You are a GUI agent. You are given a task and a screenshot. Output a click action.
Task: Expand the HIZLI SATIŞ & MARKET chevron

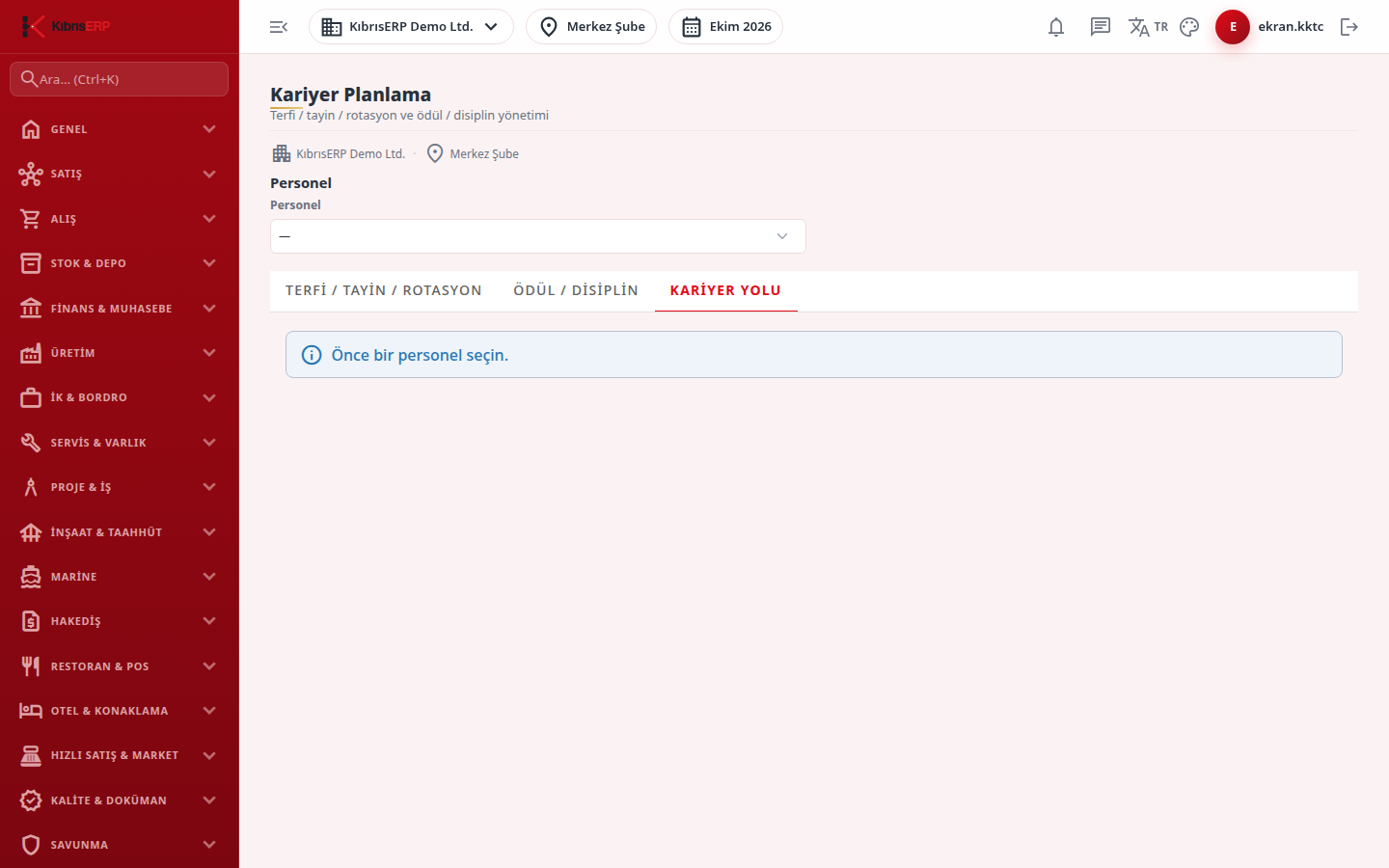click(209, 755)
